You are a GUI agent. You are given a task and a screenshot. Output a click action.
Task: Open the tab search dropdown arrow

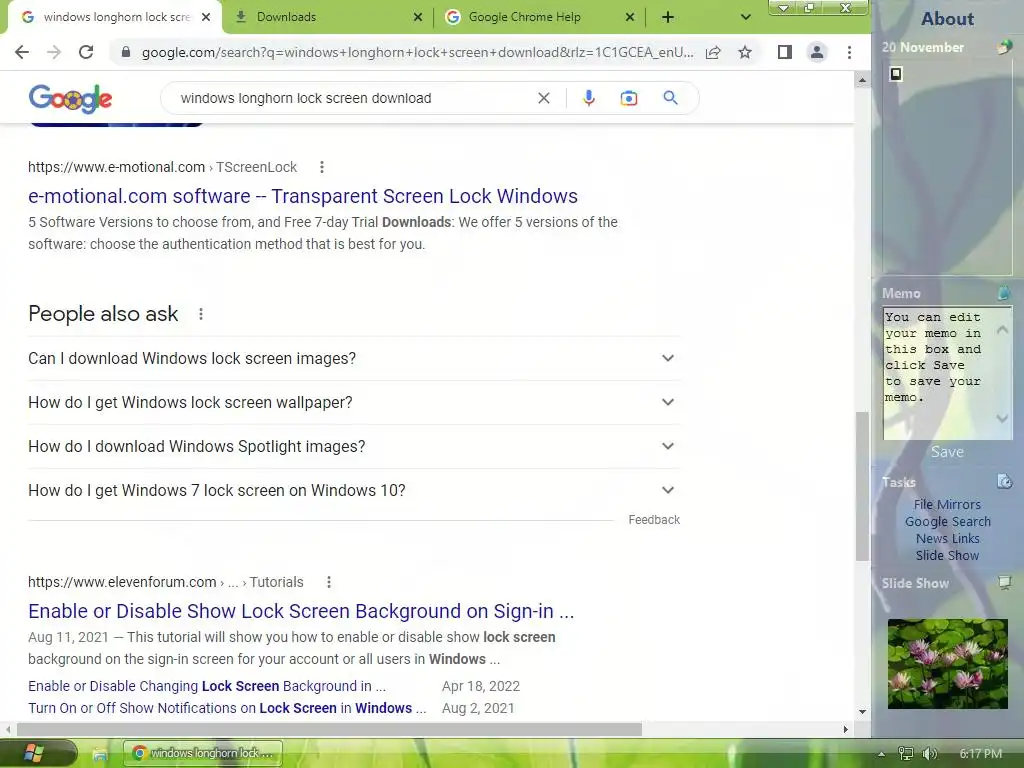click(x=745, y=17)
